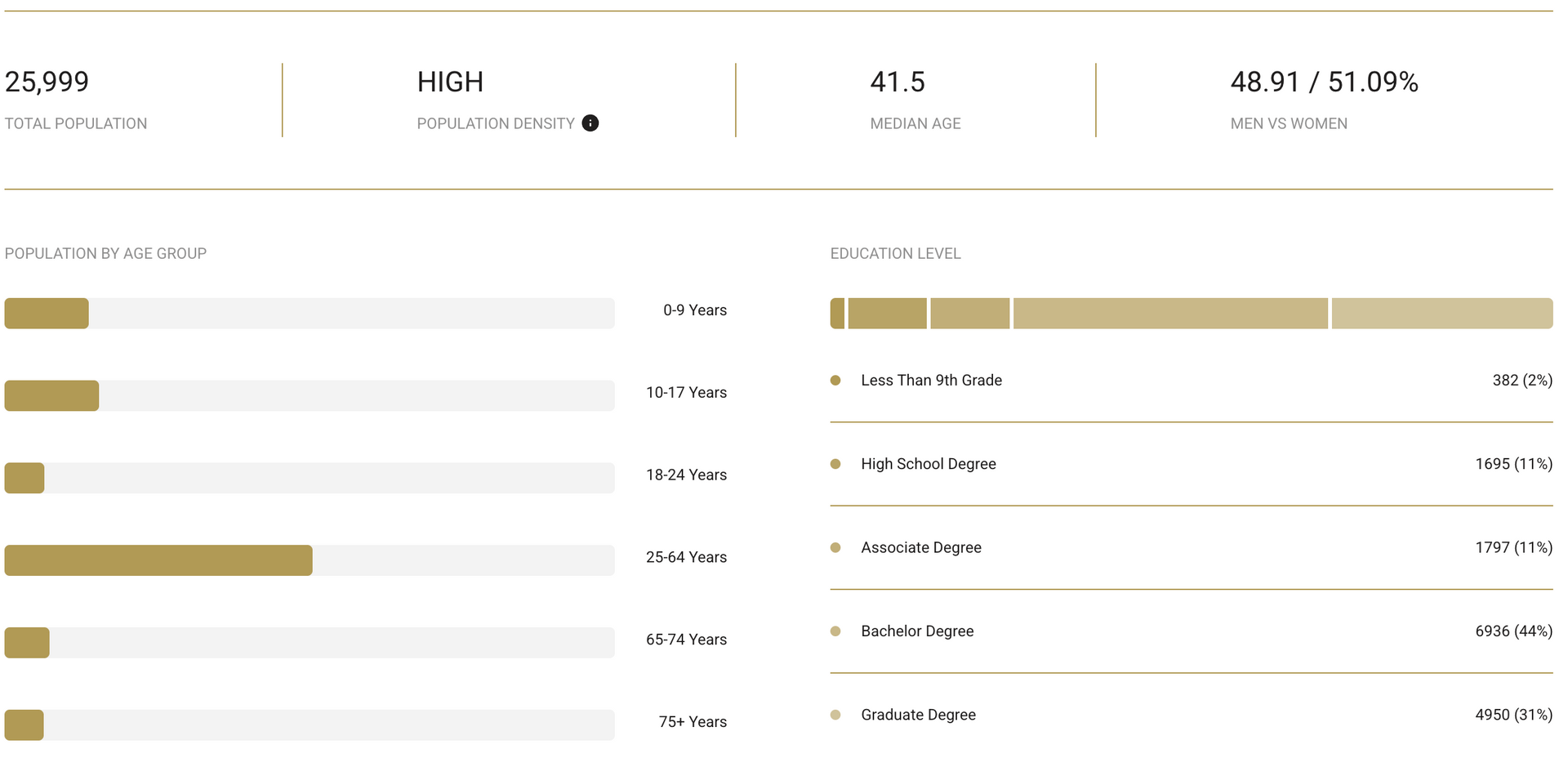Click the High School Degree segment in education bar
Screen dimensions: 1568x758
coord(888,314)
